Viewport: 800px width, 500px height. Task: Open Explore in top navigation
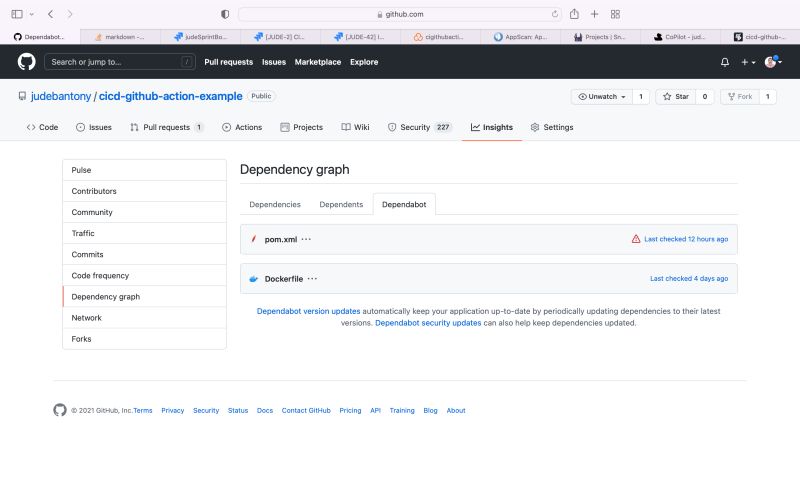(x=364, y=62)
